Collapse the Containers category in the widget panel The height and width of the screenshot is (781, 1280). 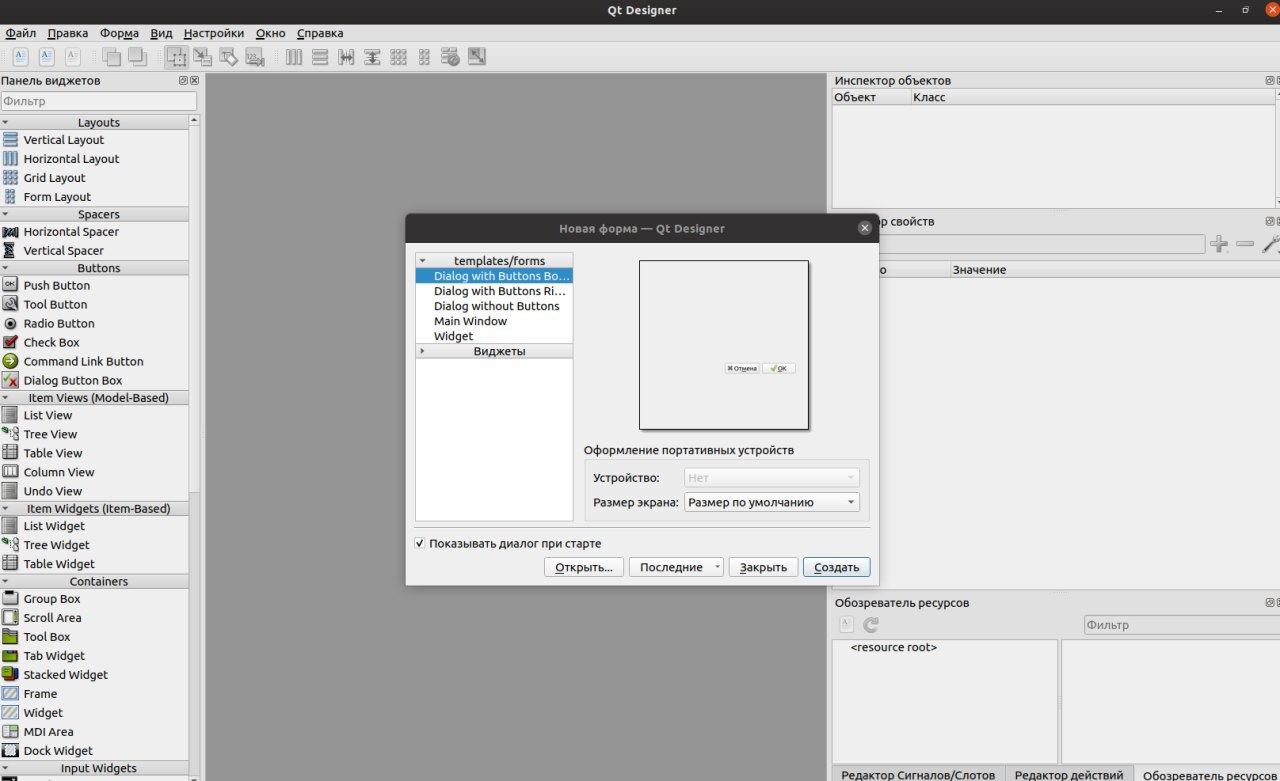coord(5,581)
